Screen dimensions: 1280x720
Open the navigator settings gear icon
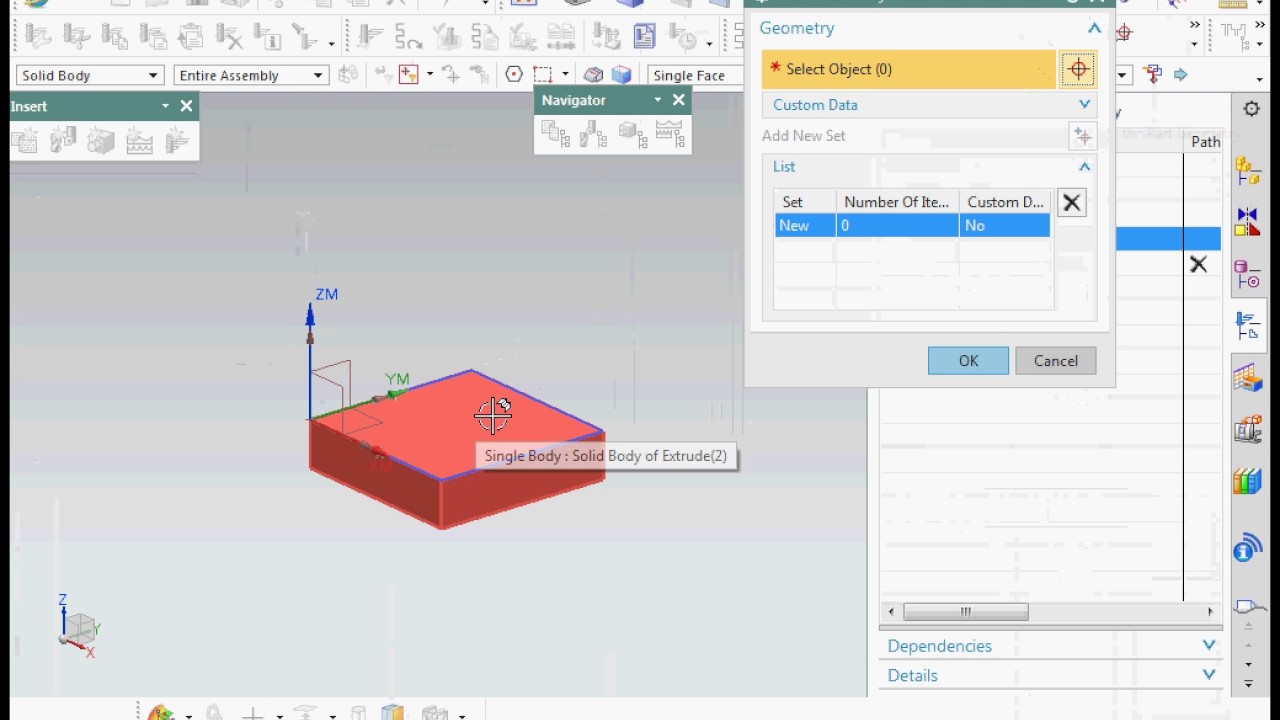(x=1251, y=109)
